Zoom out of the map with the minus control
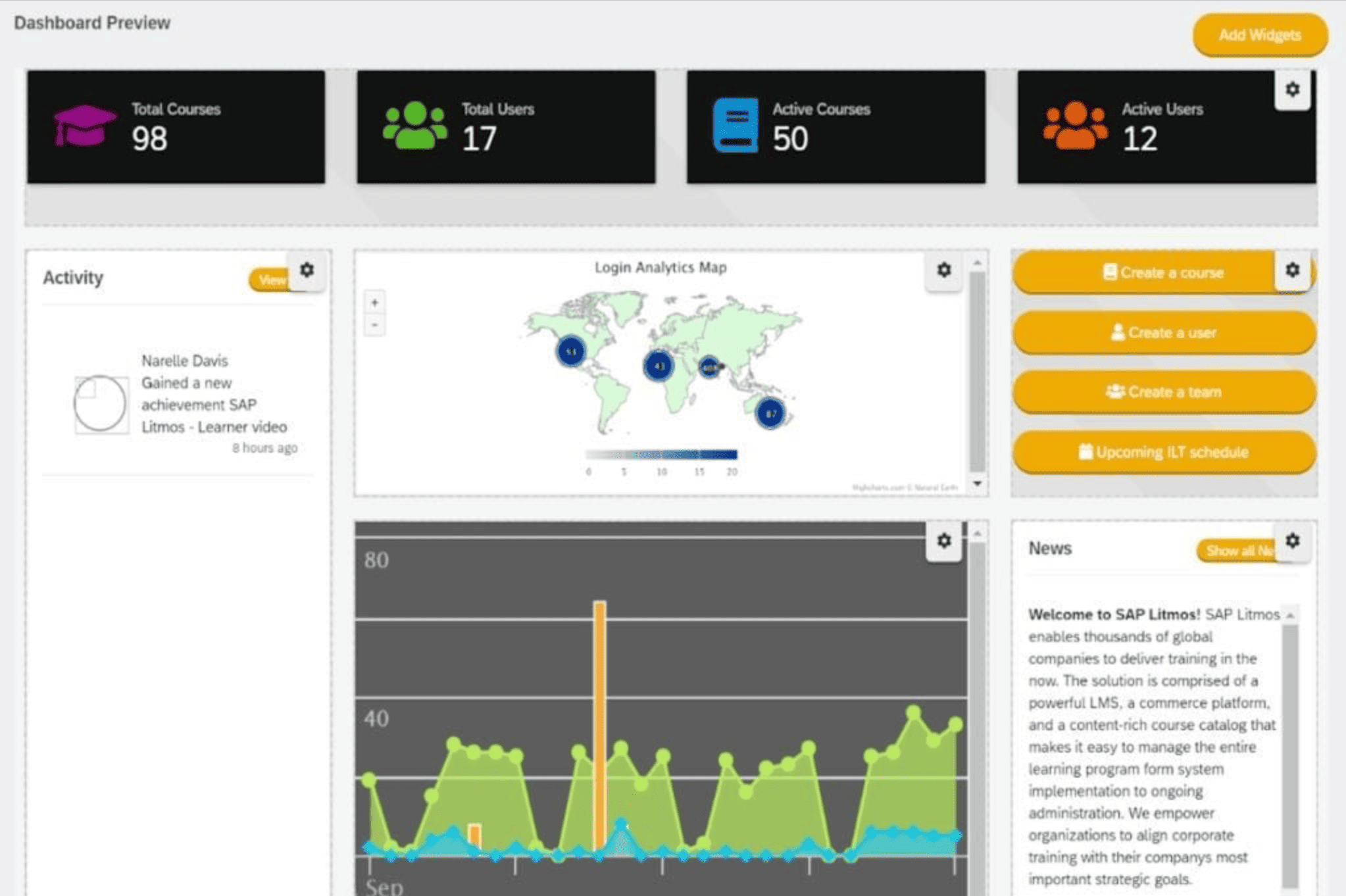The height and width of the screenshot is (896, 1346). (x=374, y=325)
